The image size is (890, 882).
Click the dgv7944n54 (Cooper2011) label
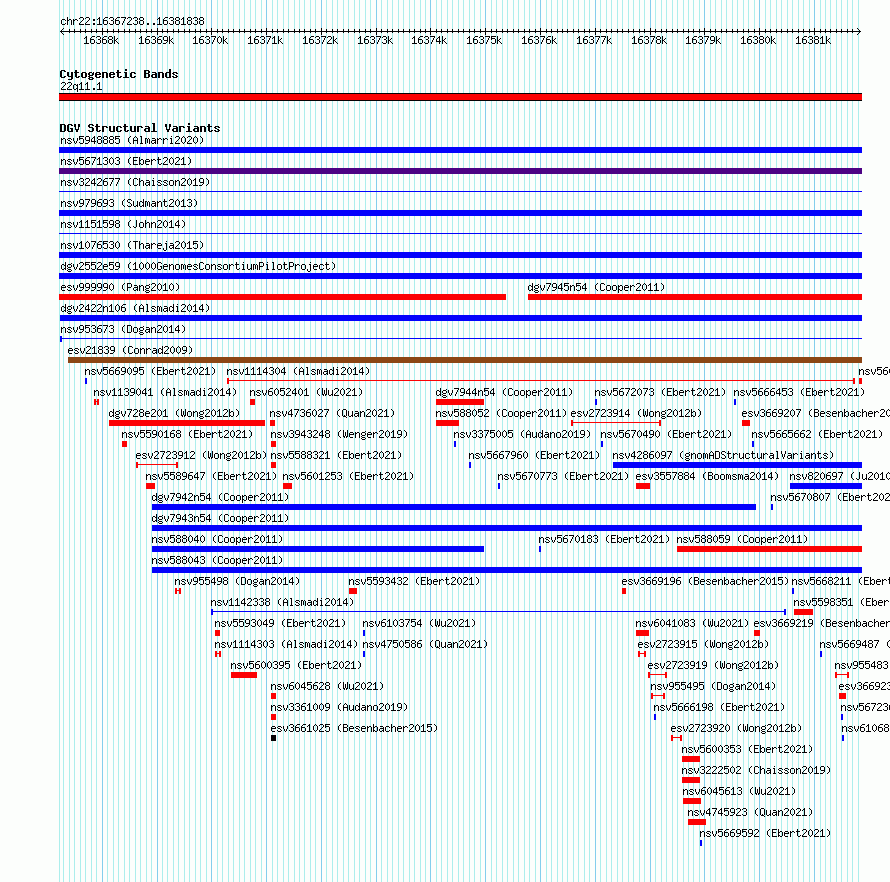pos(504,392)
